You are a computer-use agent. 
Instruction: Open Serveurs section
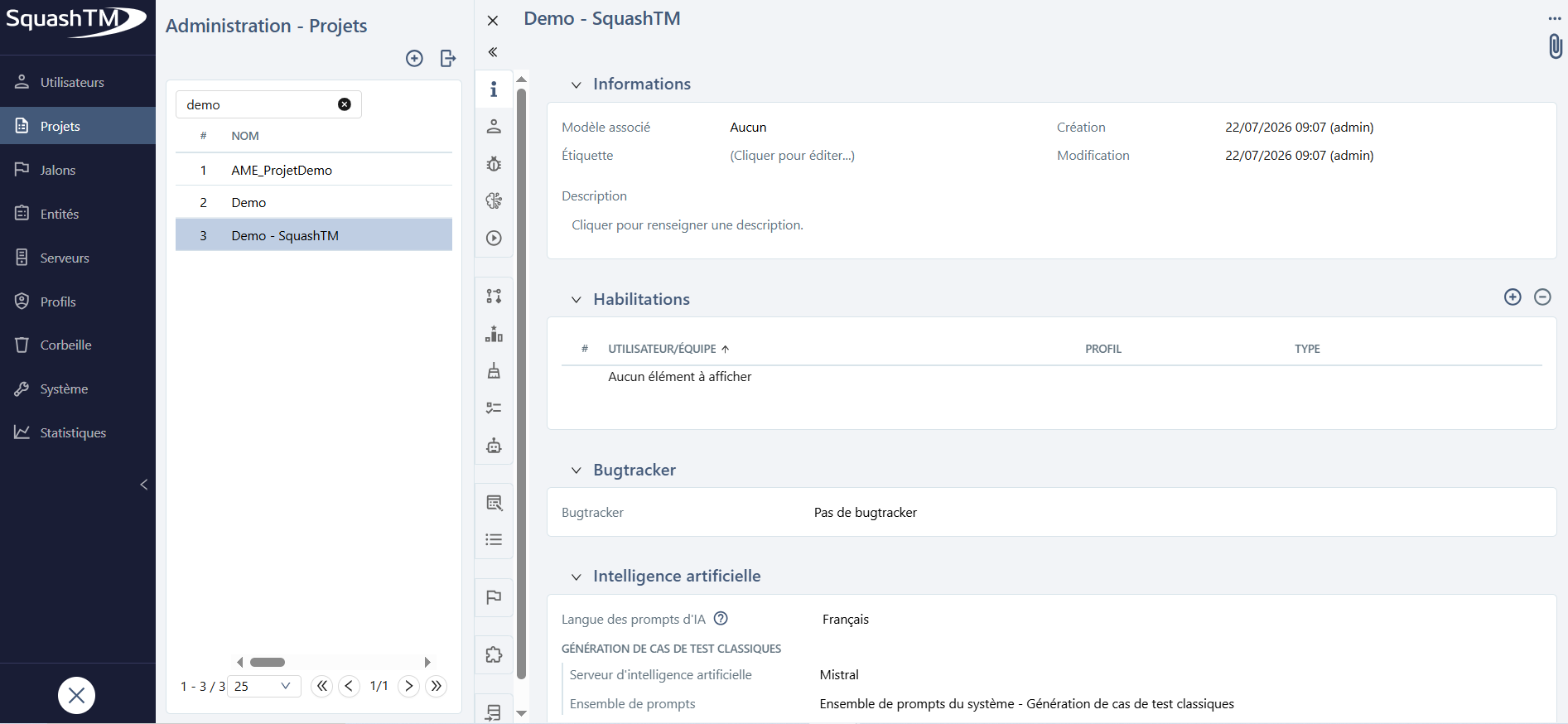[x=78, y=258]
